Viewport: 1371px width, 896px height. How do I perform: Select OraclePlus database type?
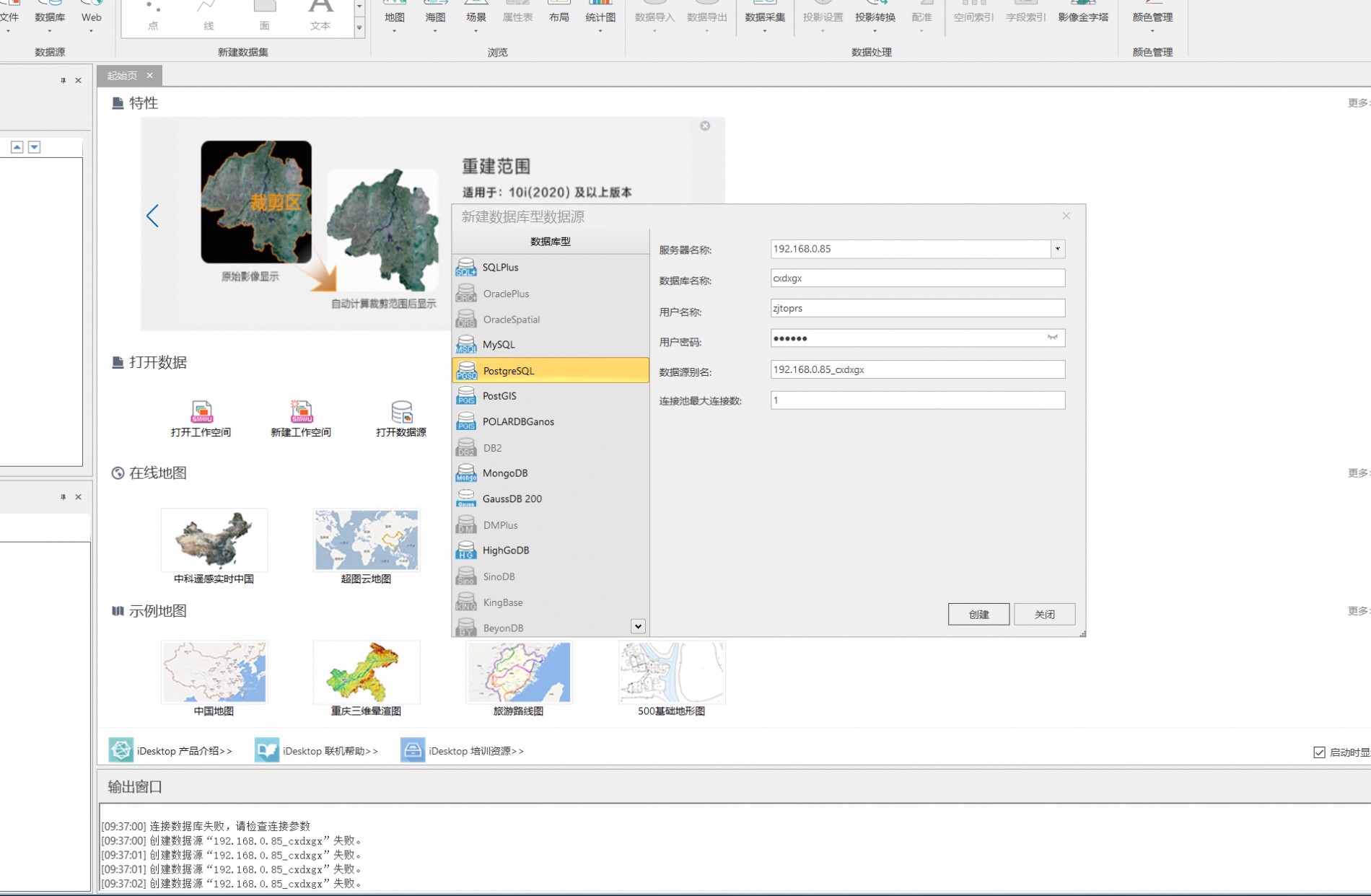pyautogui.click(x=551, y=294)
